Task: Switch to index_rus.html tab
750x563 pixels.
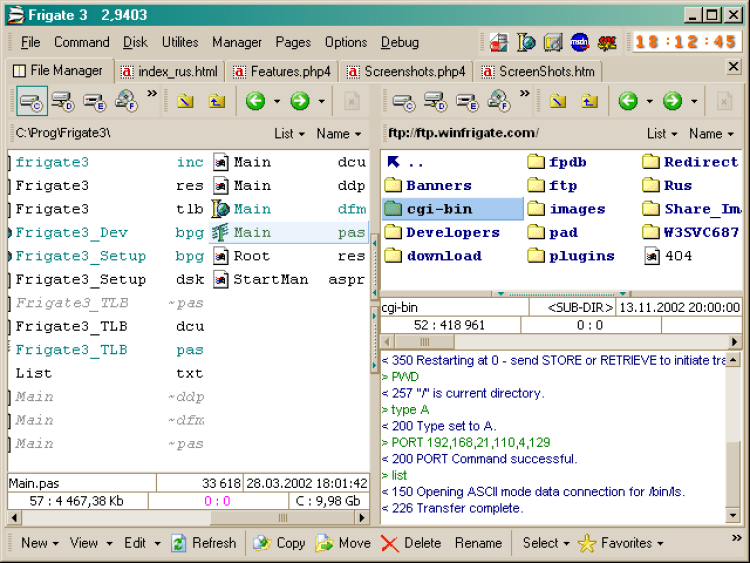Action: (x=169, y=72)
